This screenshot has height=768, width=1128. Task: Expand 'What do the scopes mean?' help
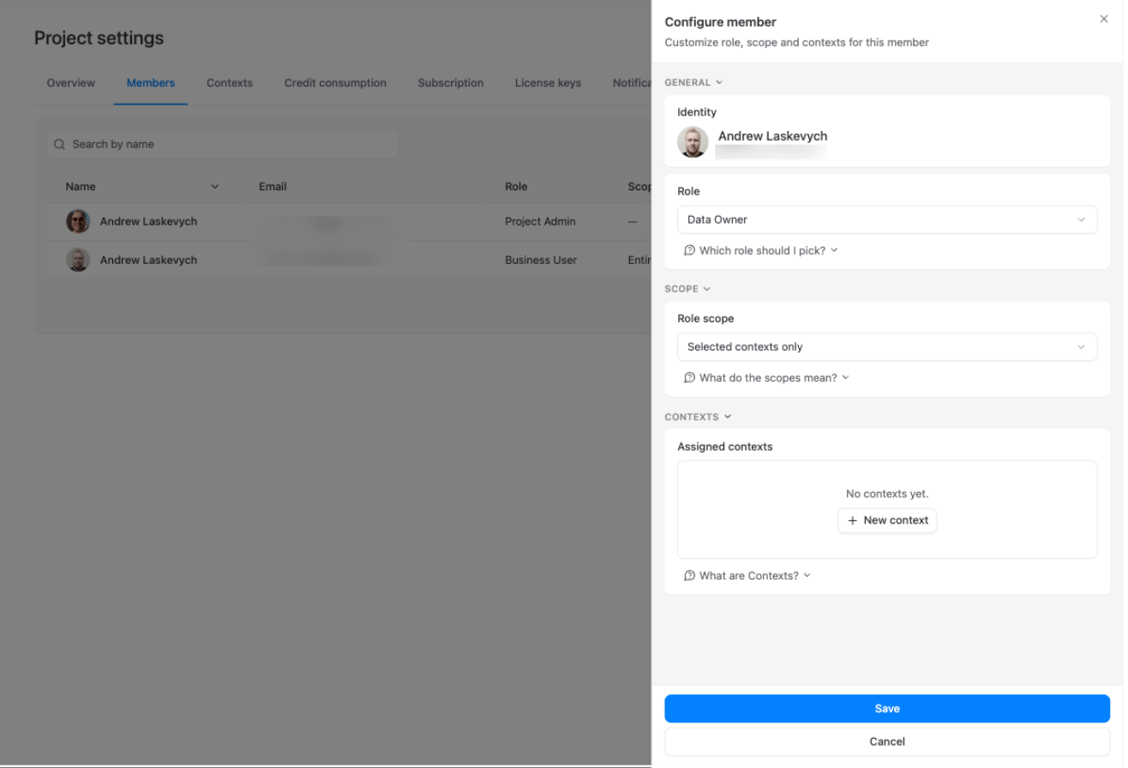767,378
